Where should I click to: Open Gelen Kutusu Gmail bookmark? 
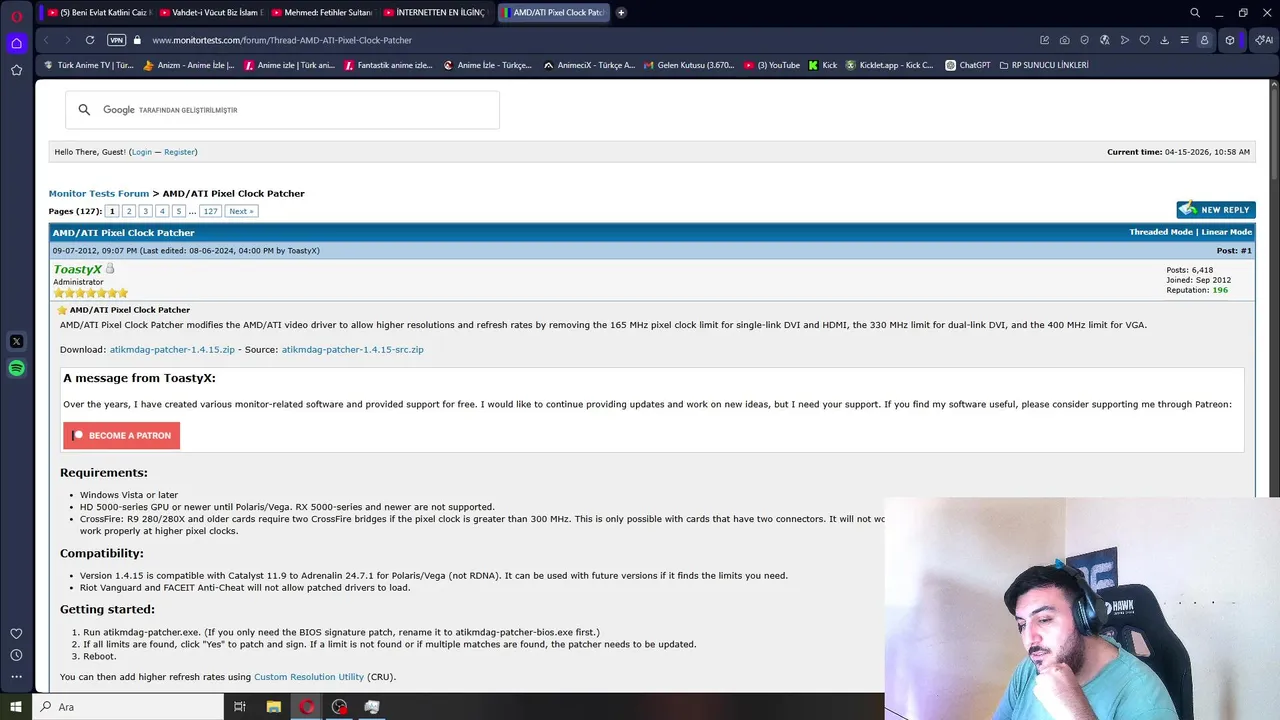689,65
